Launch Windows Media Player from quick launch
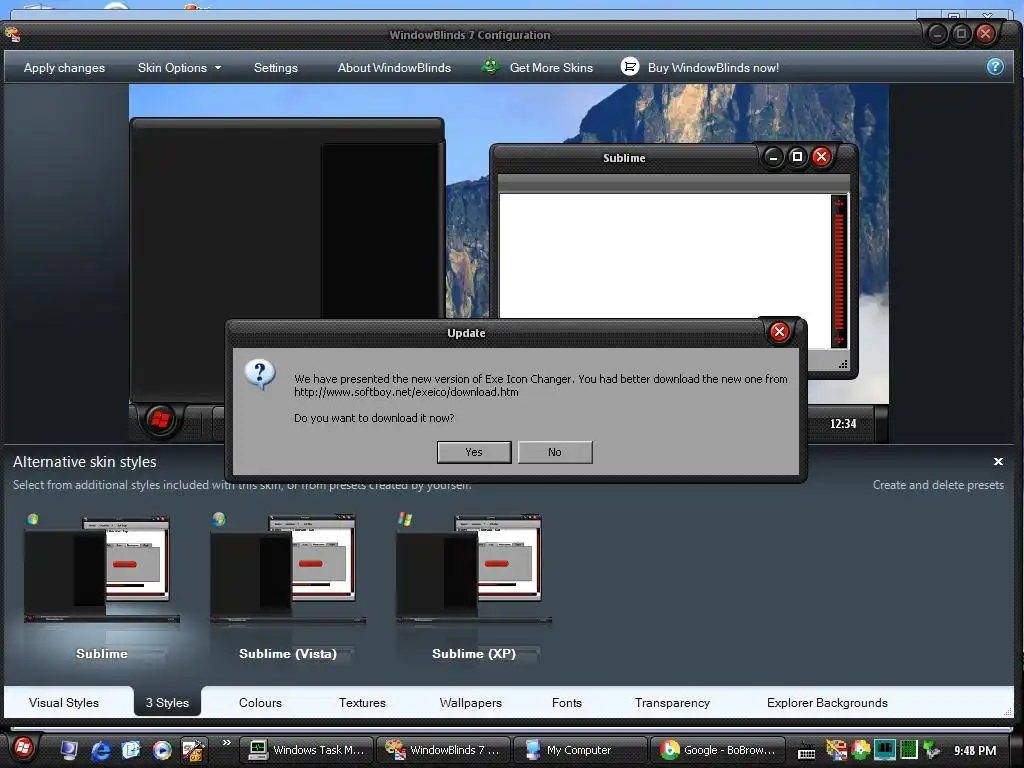Image resolution: width=1024 pixels, height=768 pixels. pos(162,750)
